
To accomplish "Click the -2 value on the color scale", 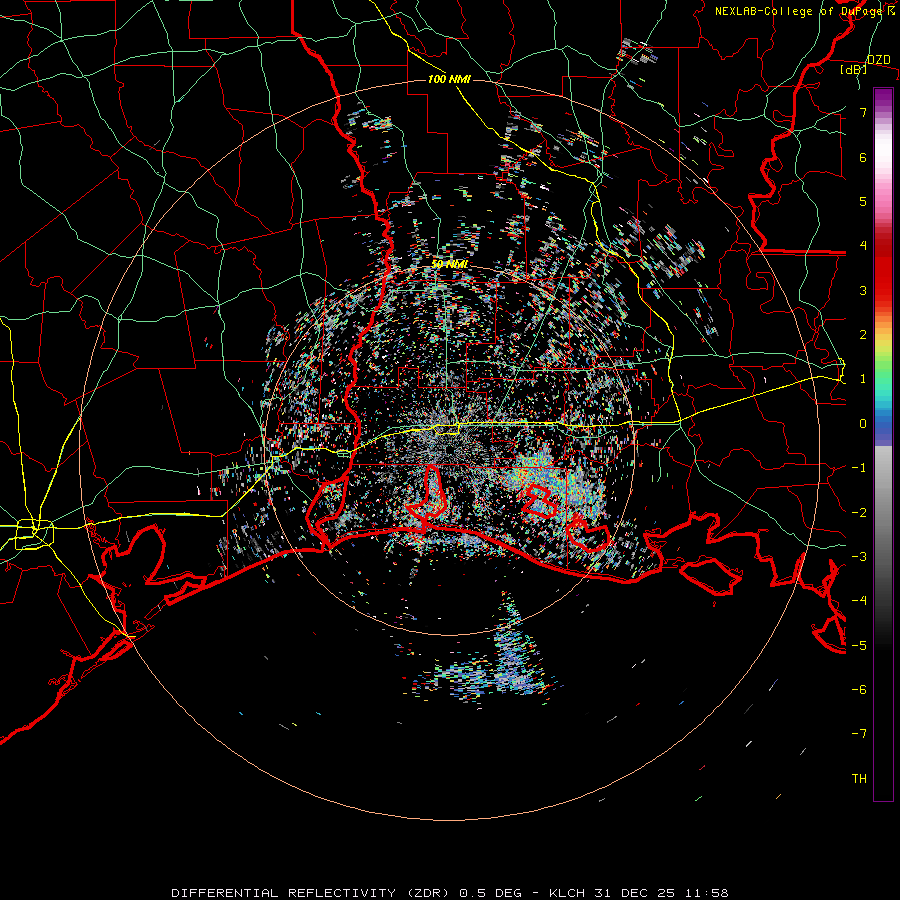I will (x=859, y=512).
